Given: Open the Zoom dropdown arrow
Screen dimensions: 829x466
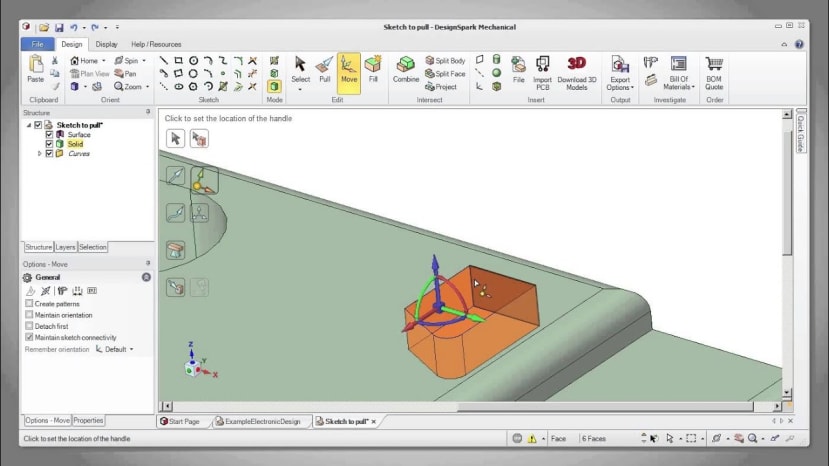Looking at the screenshot, I should [148, 87].
